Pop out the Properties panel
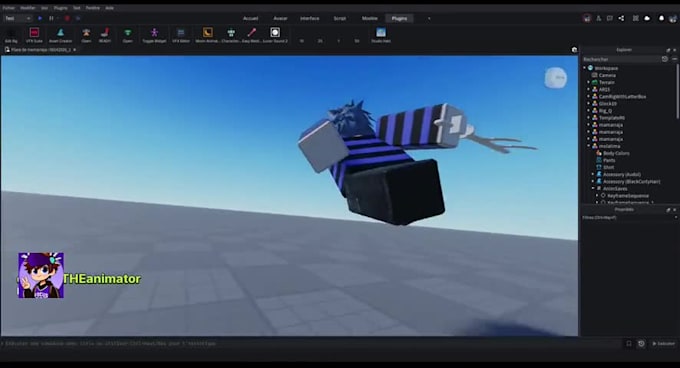The height and width of the screenshot is (368, 680). [x=668, y=210]
